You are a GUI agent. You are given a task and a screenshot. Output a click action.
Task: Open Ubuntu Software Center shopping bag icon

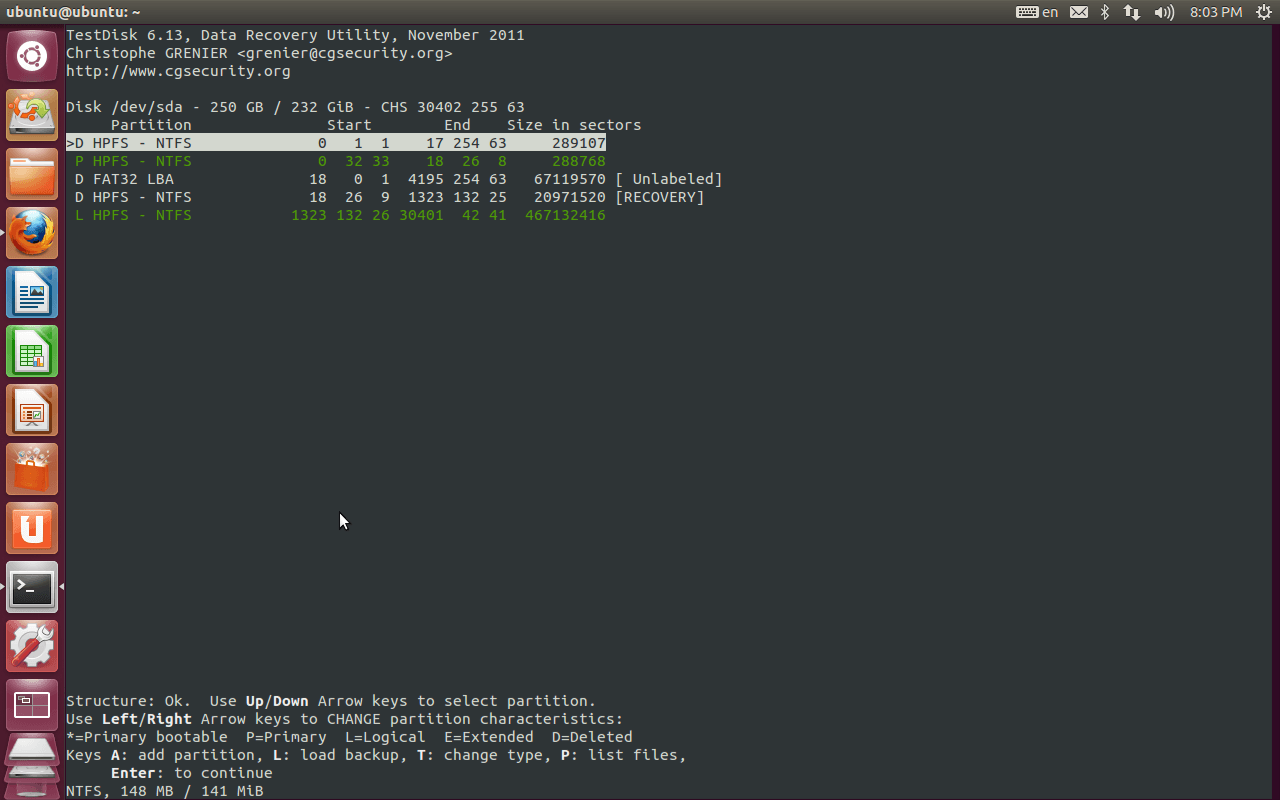click(x=32, y=469)
